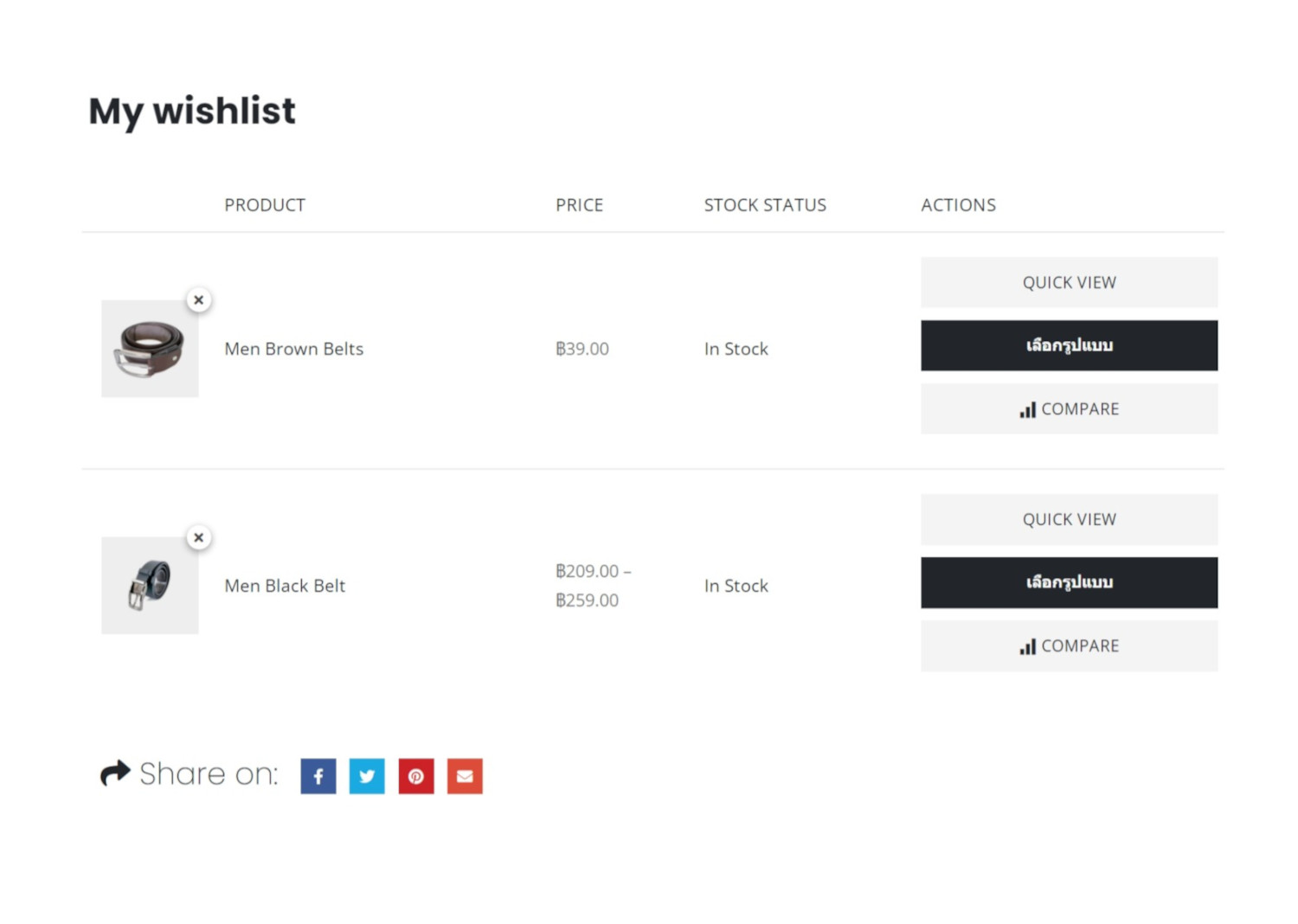Viewport: 1298px width, 924px height.
Task: Remove Men Brown Belts from wishlist
Action: tap(198, 300)
